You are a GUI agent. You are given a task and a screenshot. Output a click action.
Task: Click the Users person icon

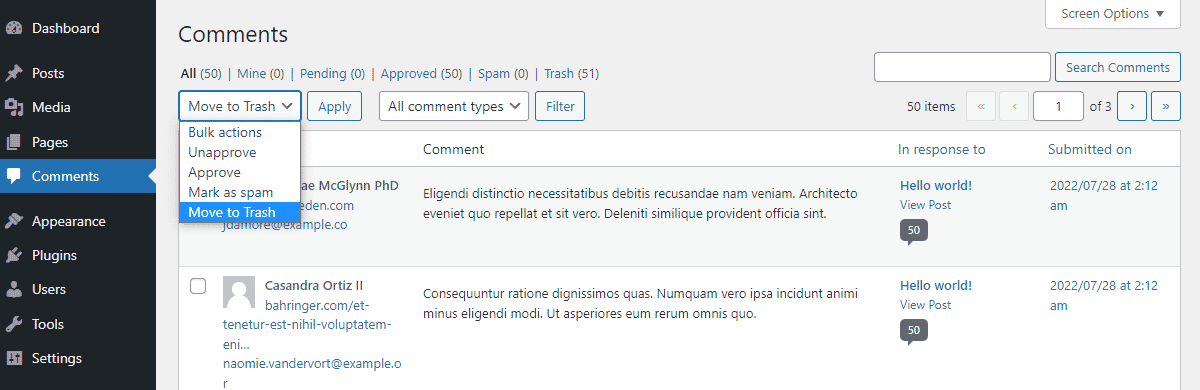click(14, 290)
